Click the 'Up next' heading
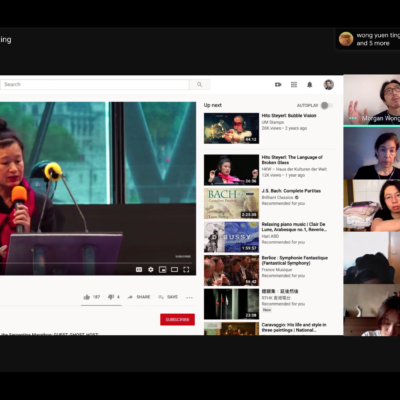400x400 pixels. (213, 105)
